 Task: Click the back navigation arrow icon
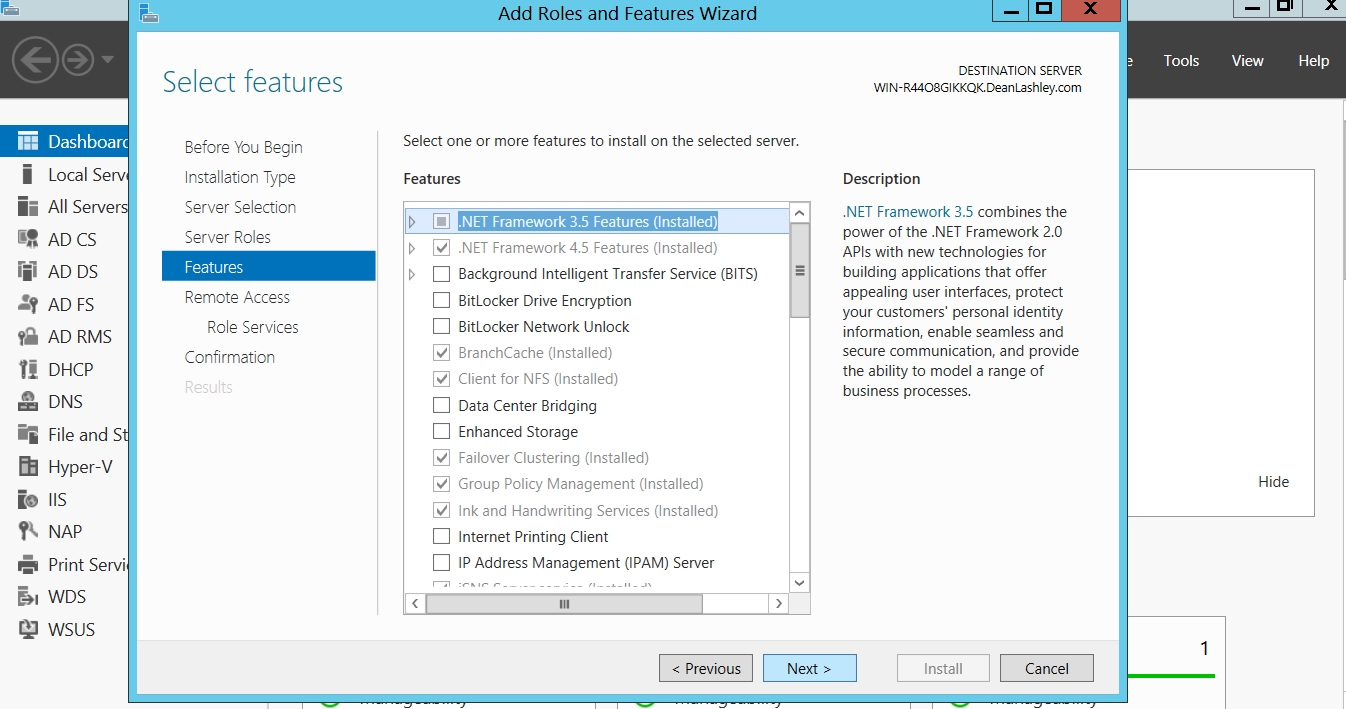click(x=34, y=61)
